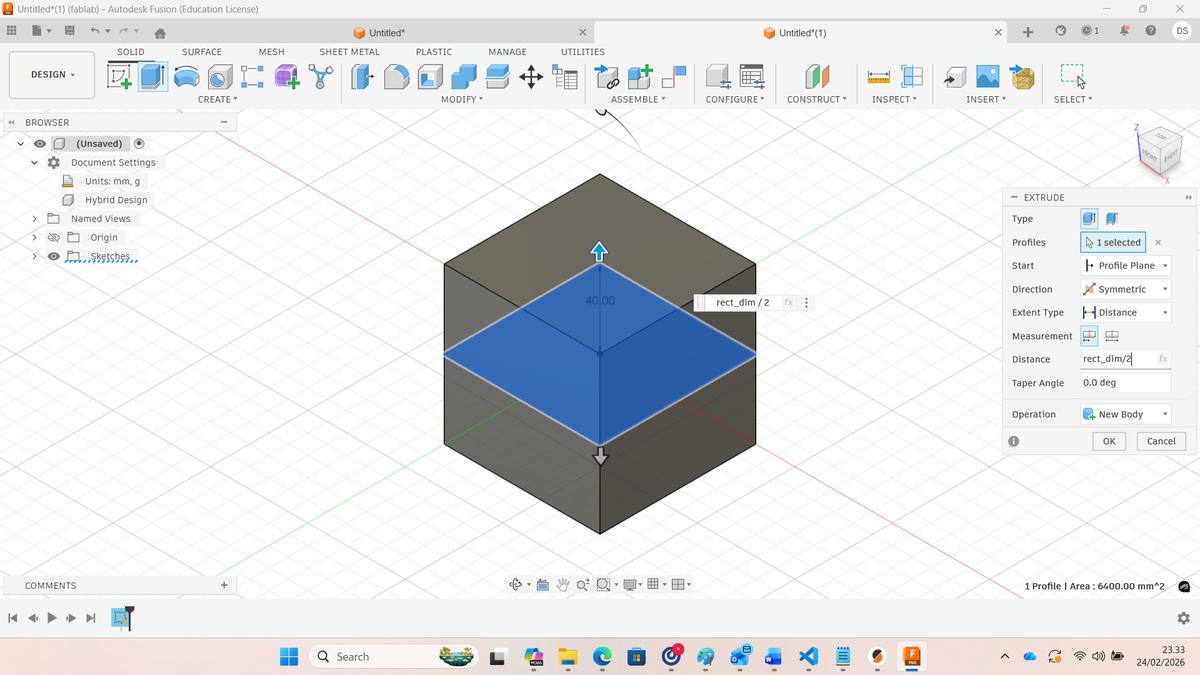
Task: Click the Distance input field
Action: (1126, 359)
